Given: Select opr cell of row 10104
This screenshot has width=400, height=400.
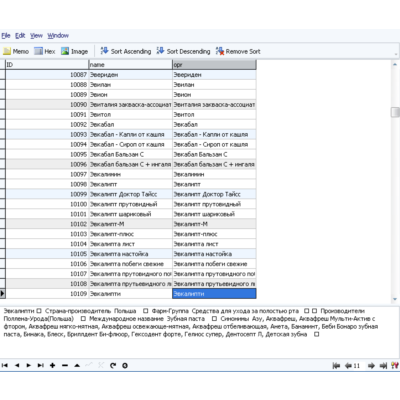Looking at the screenshot, I should (x=214, y=244).
